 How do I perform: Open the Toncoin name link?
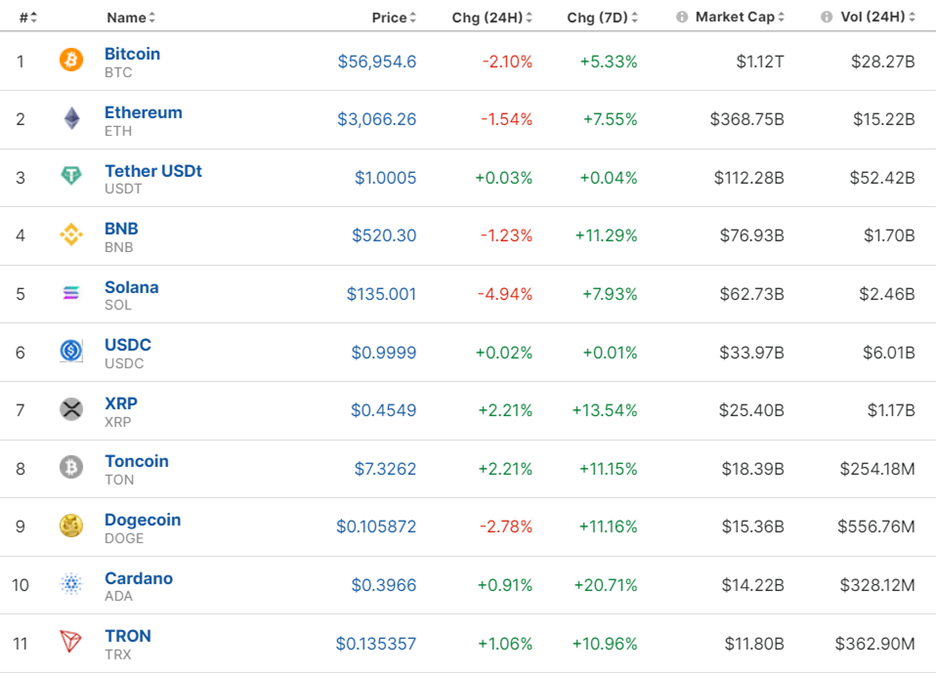coord(137,461)
